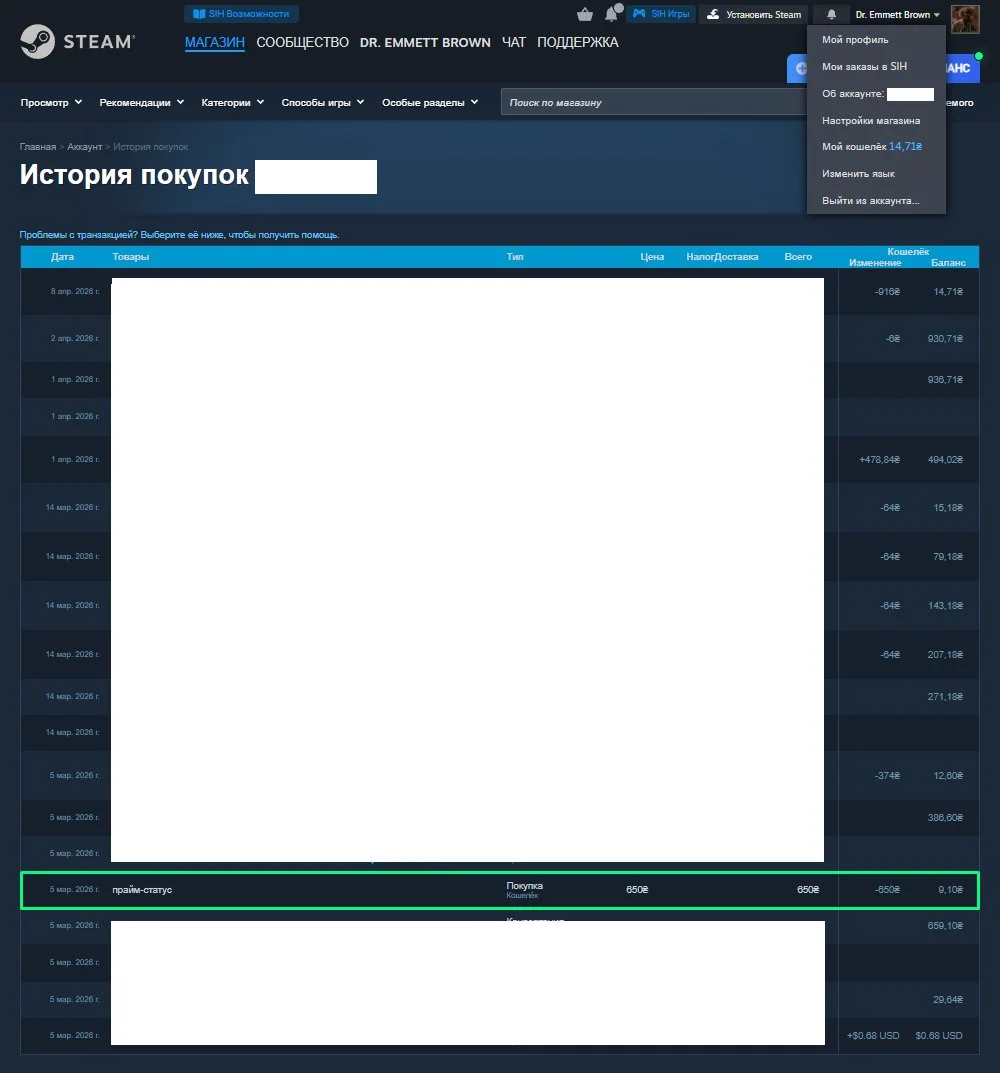This screenshot has height=1073, width=1000.
Task: Open the shopping cart icon
Action: tap(585, 14)
